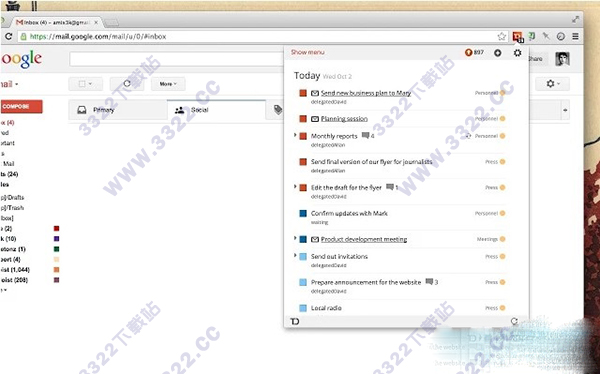Viewport: 600px width, 374px height.
Task: Check off the Monthly reports task
Action: [303, 136]
